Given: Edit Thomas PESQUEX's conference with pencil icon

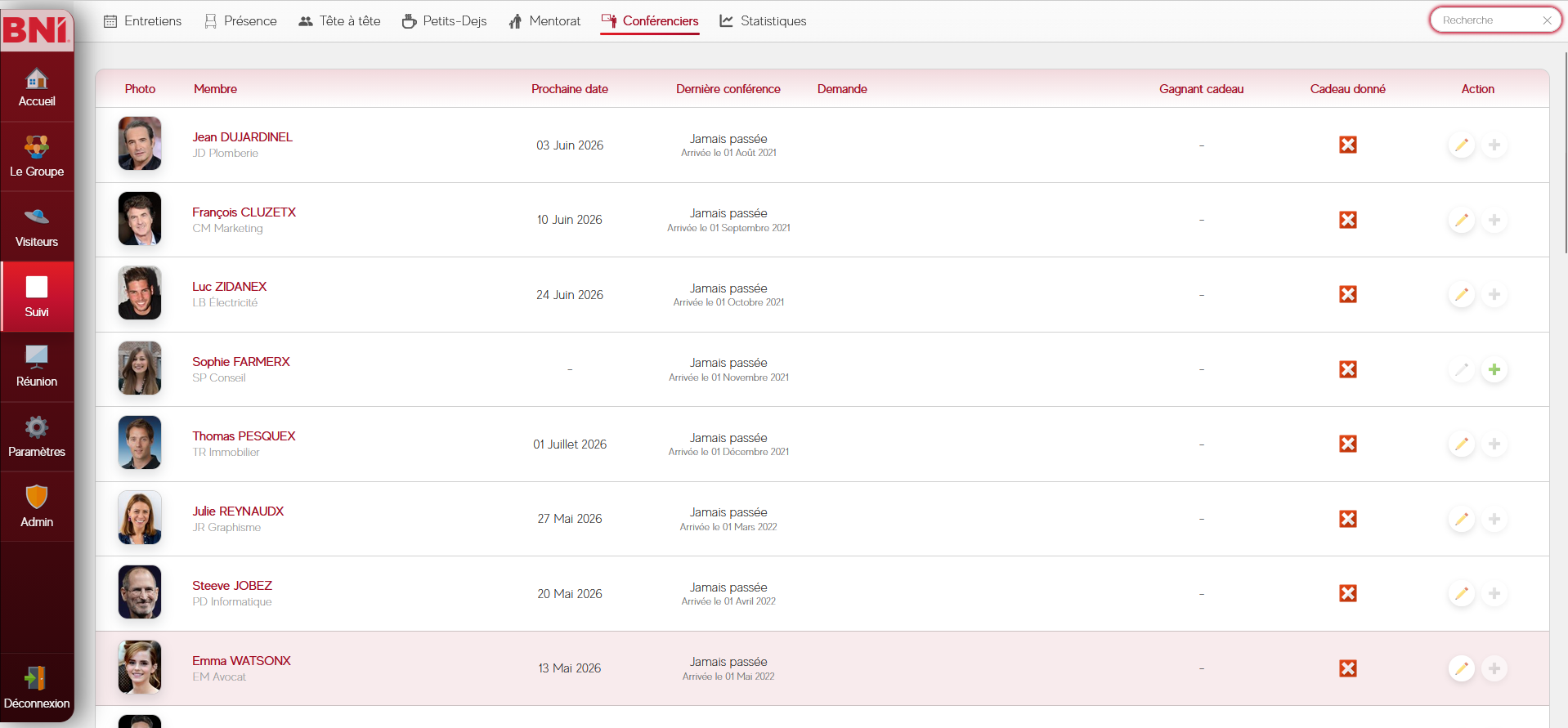Looking at the screenshot, I should pos(1462,444).
